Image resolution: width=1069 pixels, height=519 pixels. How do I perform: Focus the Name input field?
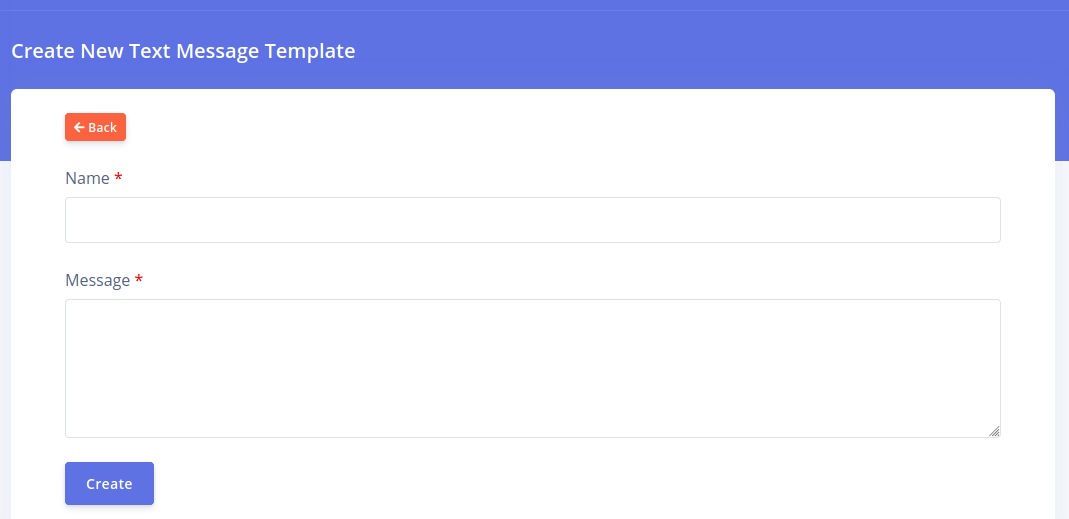532,220
